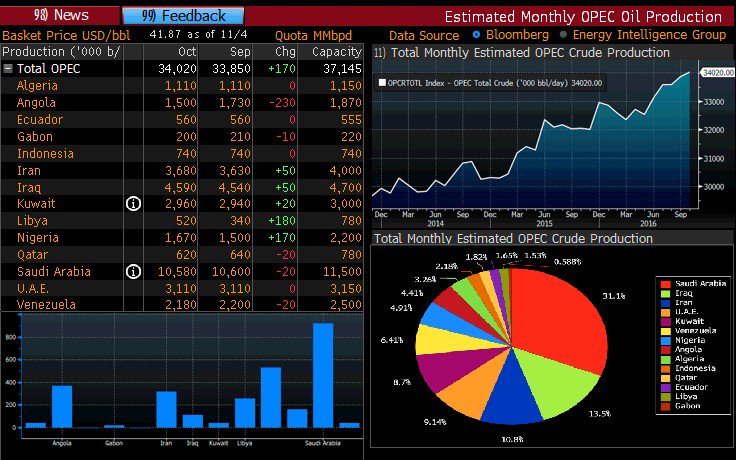The height and width of the screenshot is (460, 736).
Task: Select the Libya row name in the table
Action: (x=32, y=221)
